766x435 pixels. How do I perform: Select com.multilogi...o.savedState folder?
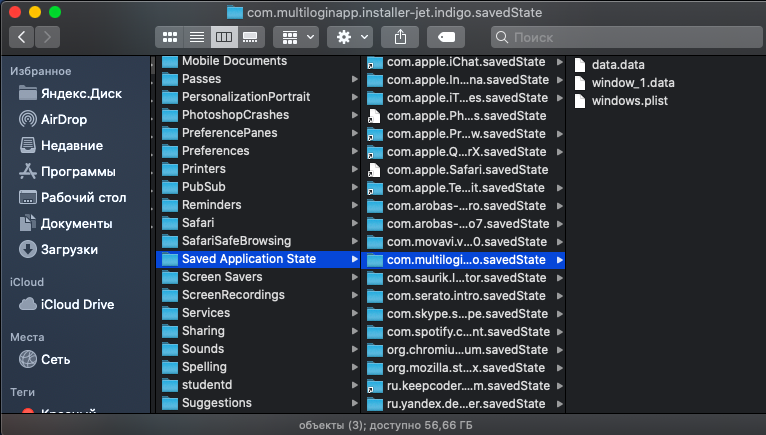(x=464, y=260)
